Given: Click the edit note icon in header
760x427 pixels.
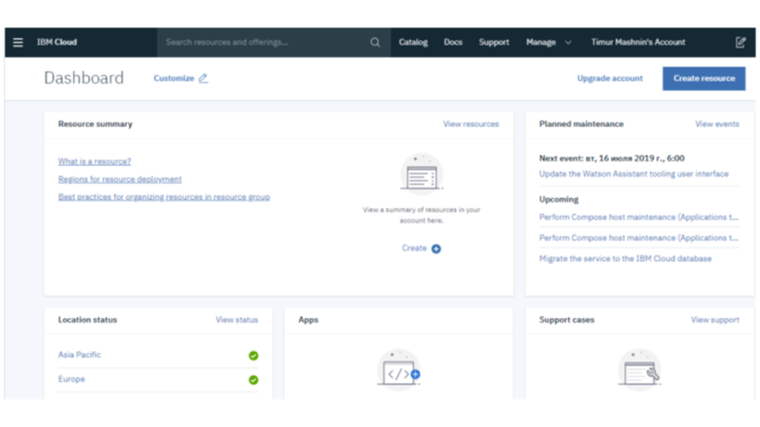Looking at the screenshot, I should (740, 42).
